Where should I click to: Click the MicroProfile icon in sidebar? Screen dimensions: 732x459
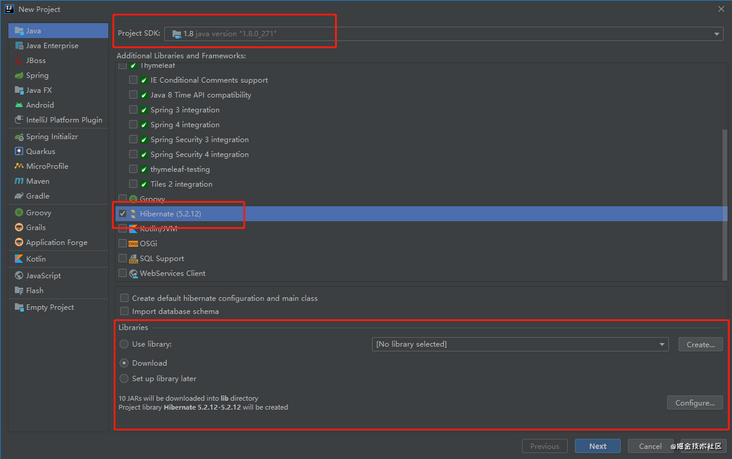pyautogui.click(x=19, y=166)
